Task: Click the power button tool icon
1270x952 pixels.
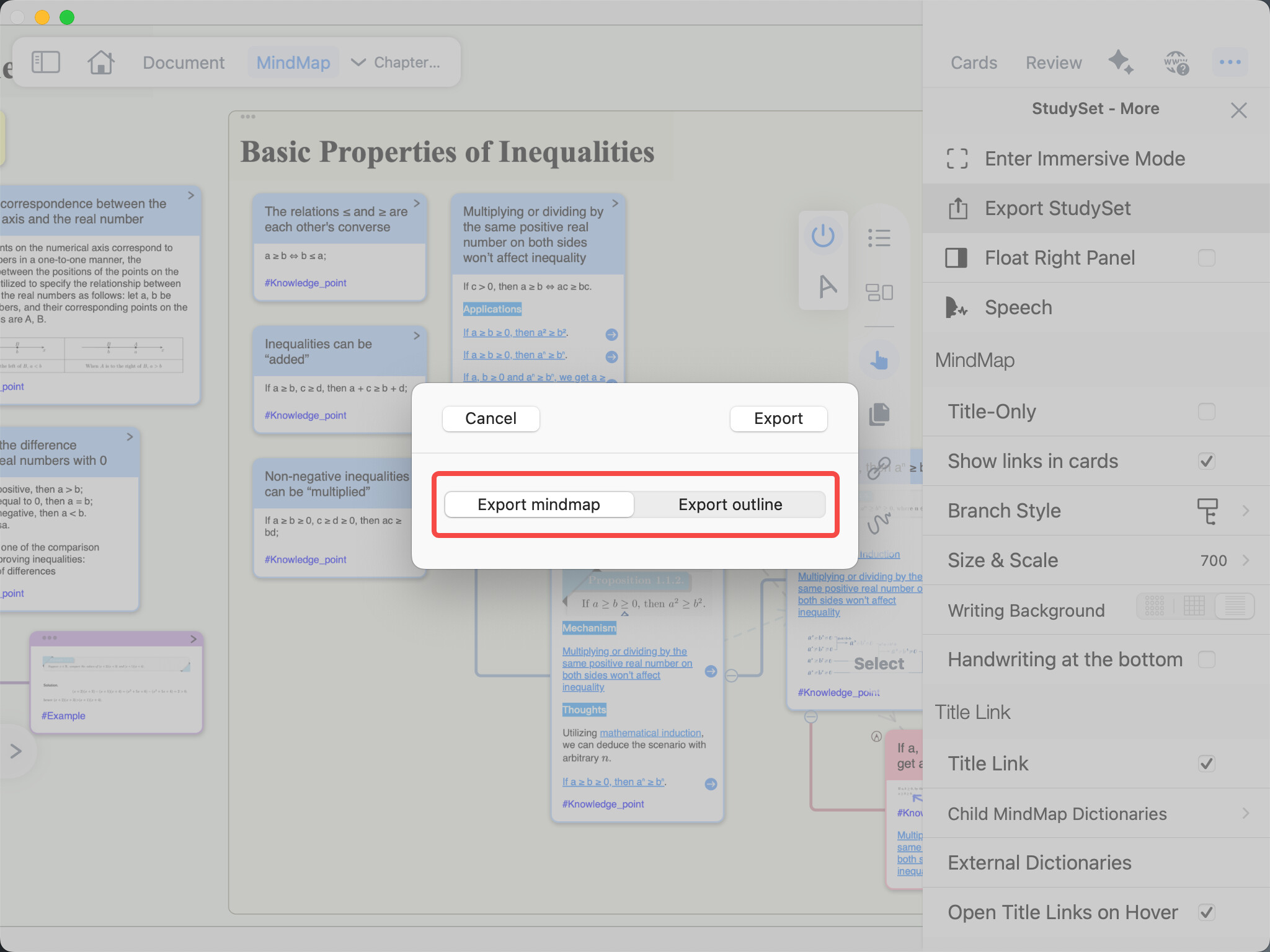Action: pyautogui.click(x=823, y=236)
